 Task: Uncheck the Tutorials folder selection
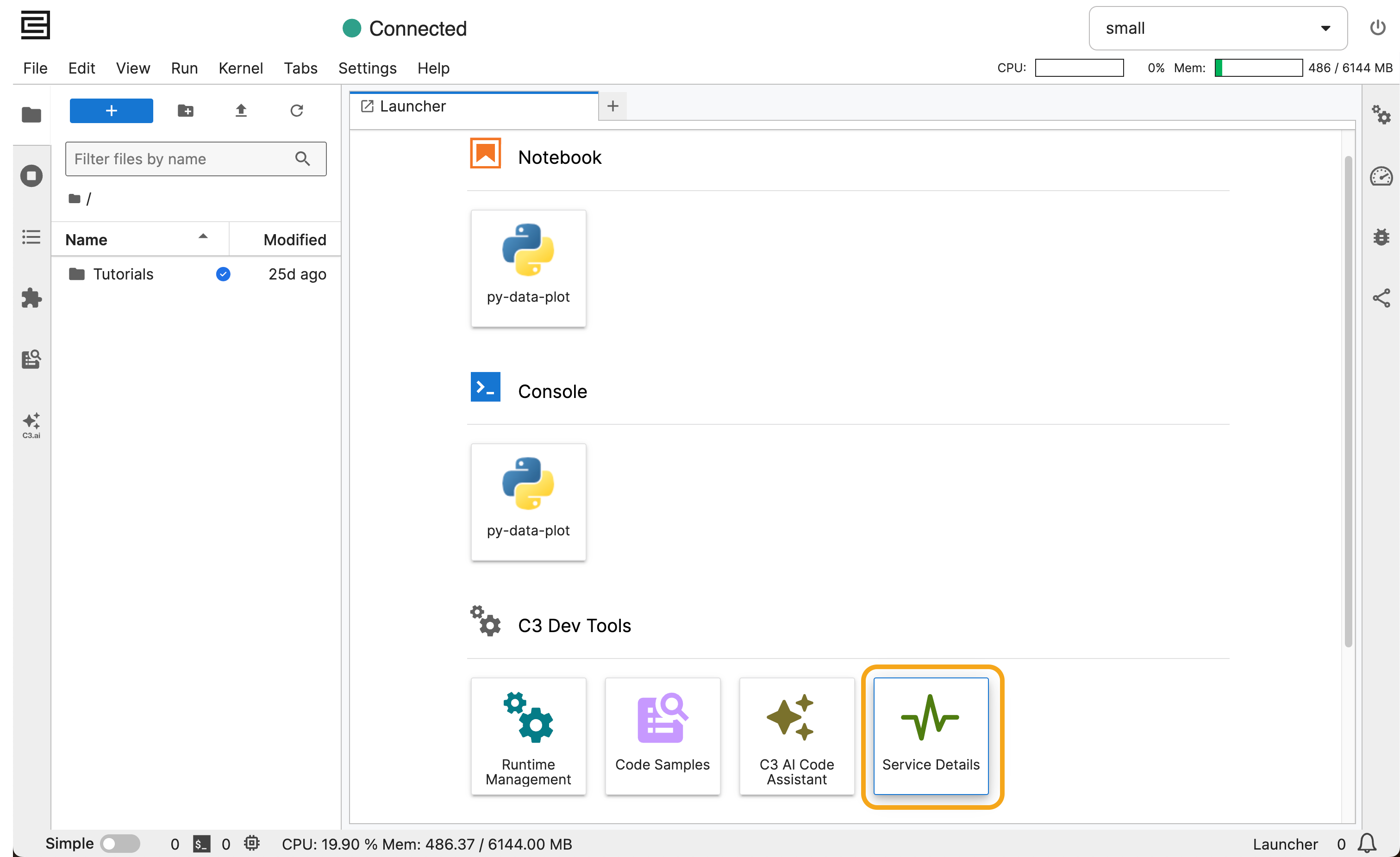(223, 274)
